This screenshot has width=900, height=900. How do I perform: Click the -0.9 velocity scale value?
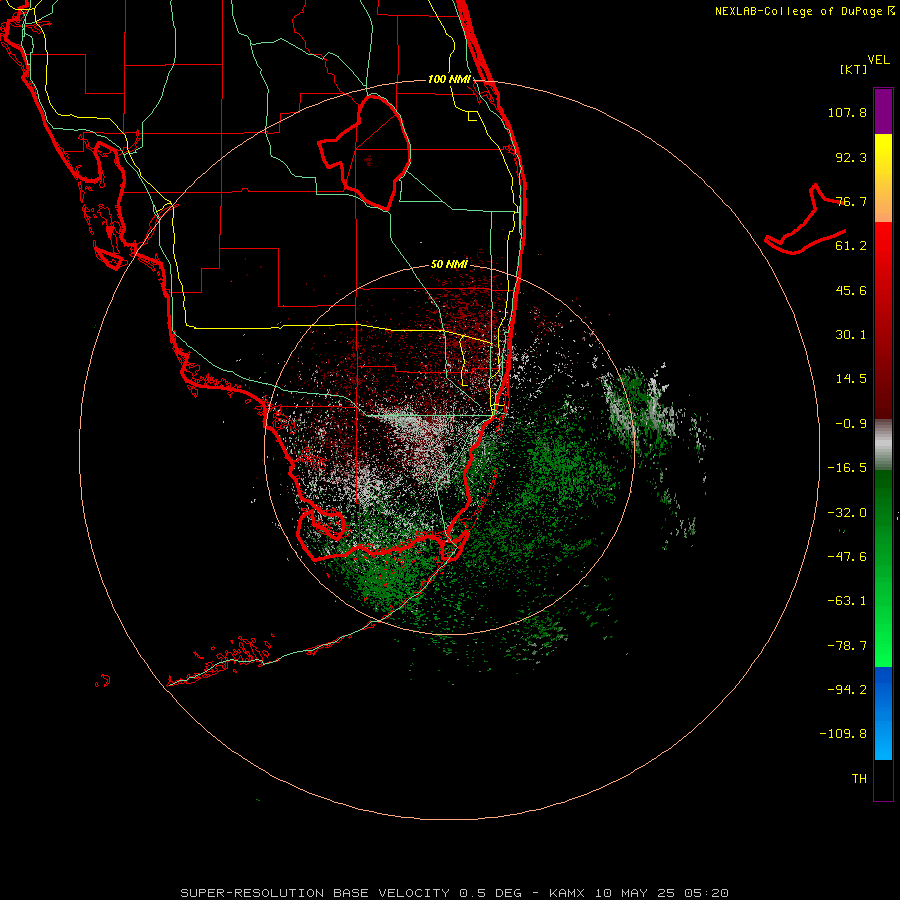851,424
